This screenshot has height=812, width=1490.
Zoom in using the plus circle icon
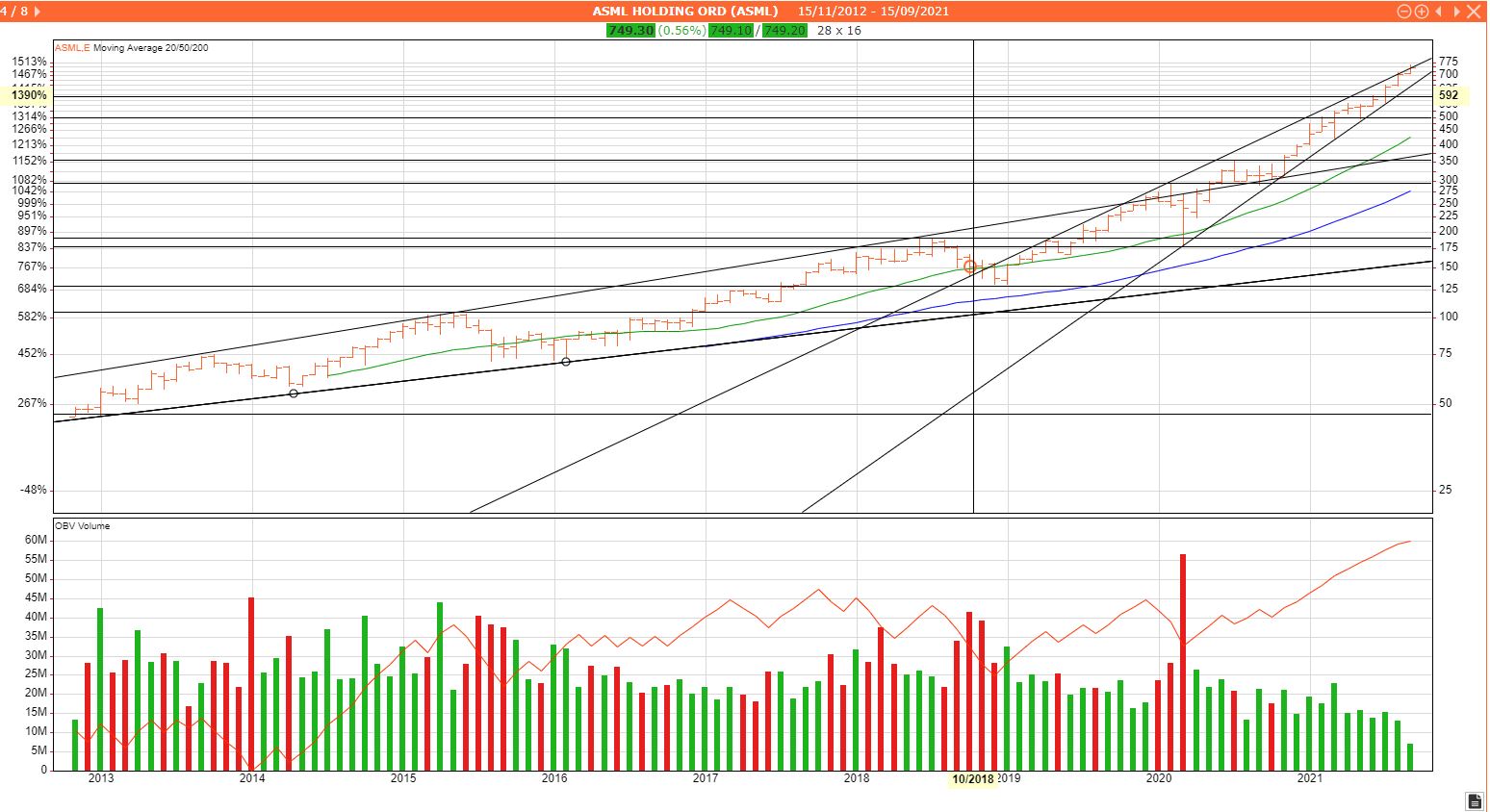1421,12
